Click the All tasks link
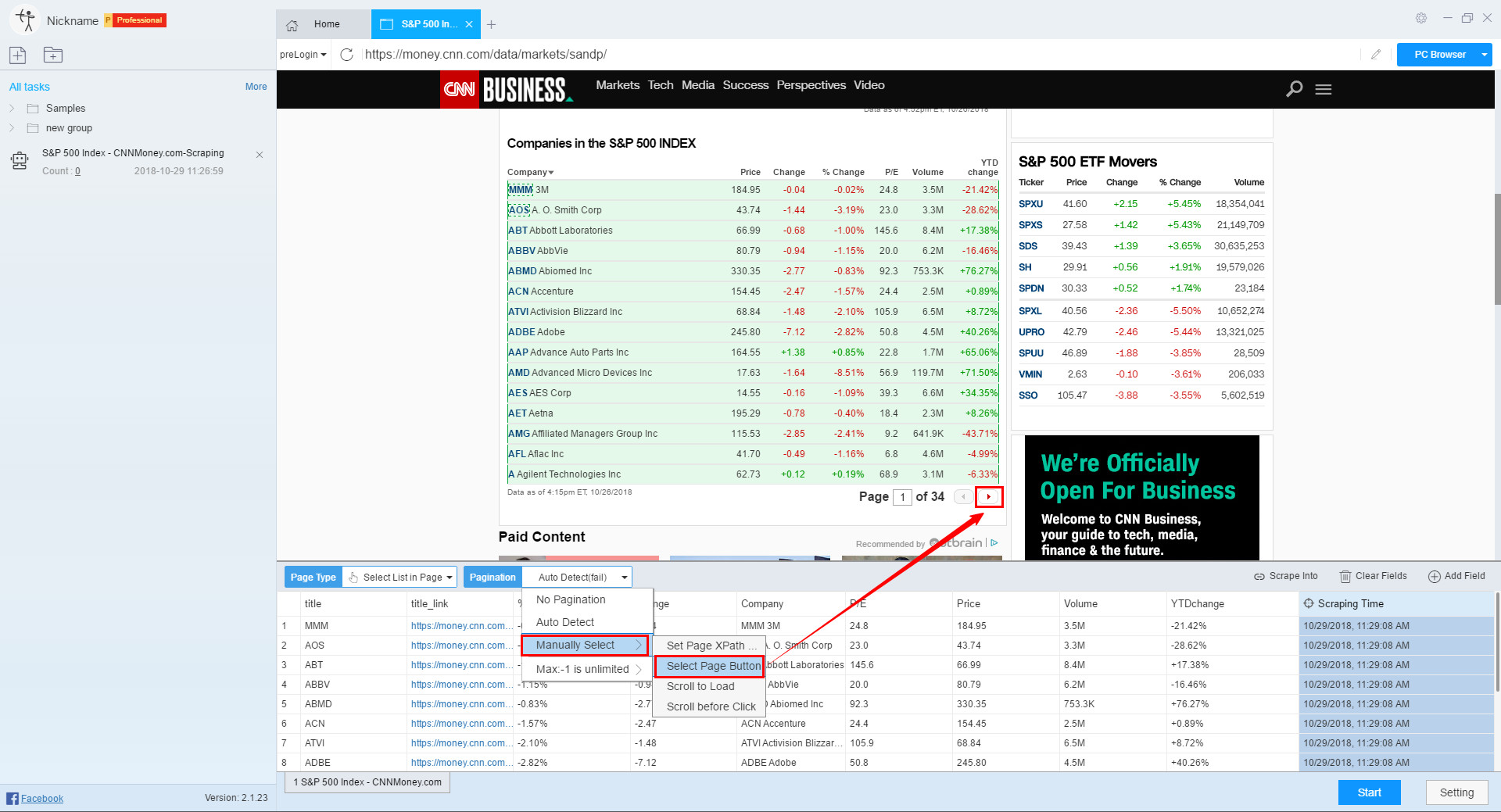 click(30, 87)
